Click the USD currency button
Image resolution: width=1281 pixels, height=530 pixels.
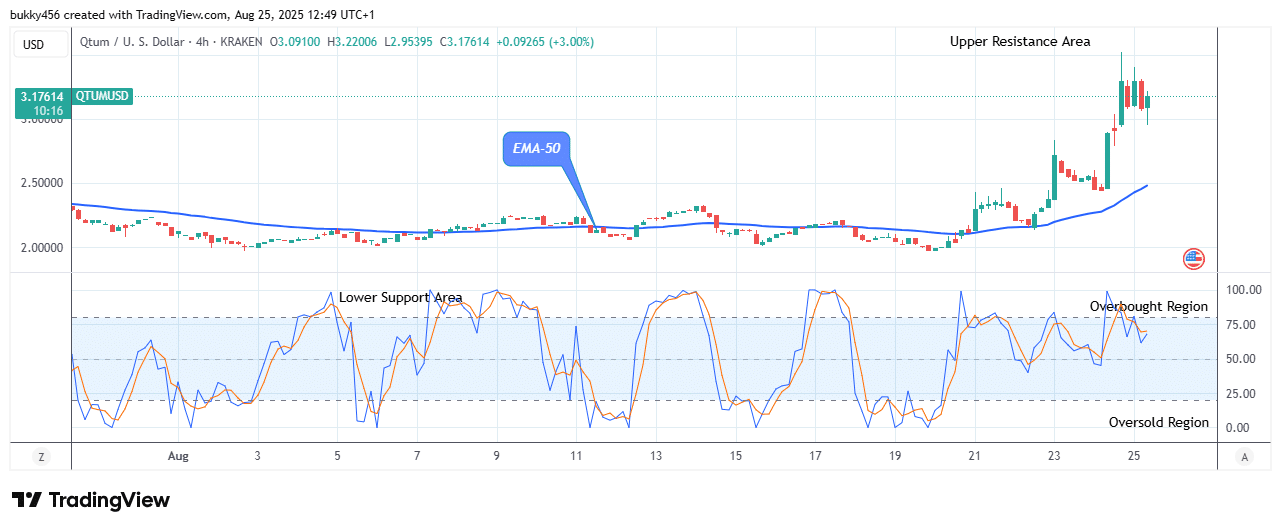40,43
